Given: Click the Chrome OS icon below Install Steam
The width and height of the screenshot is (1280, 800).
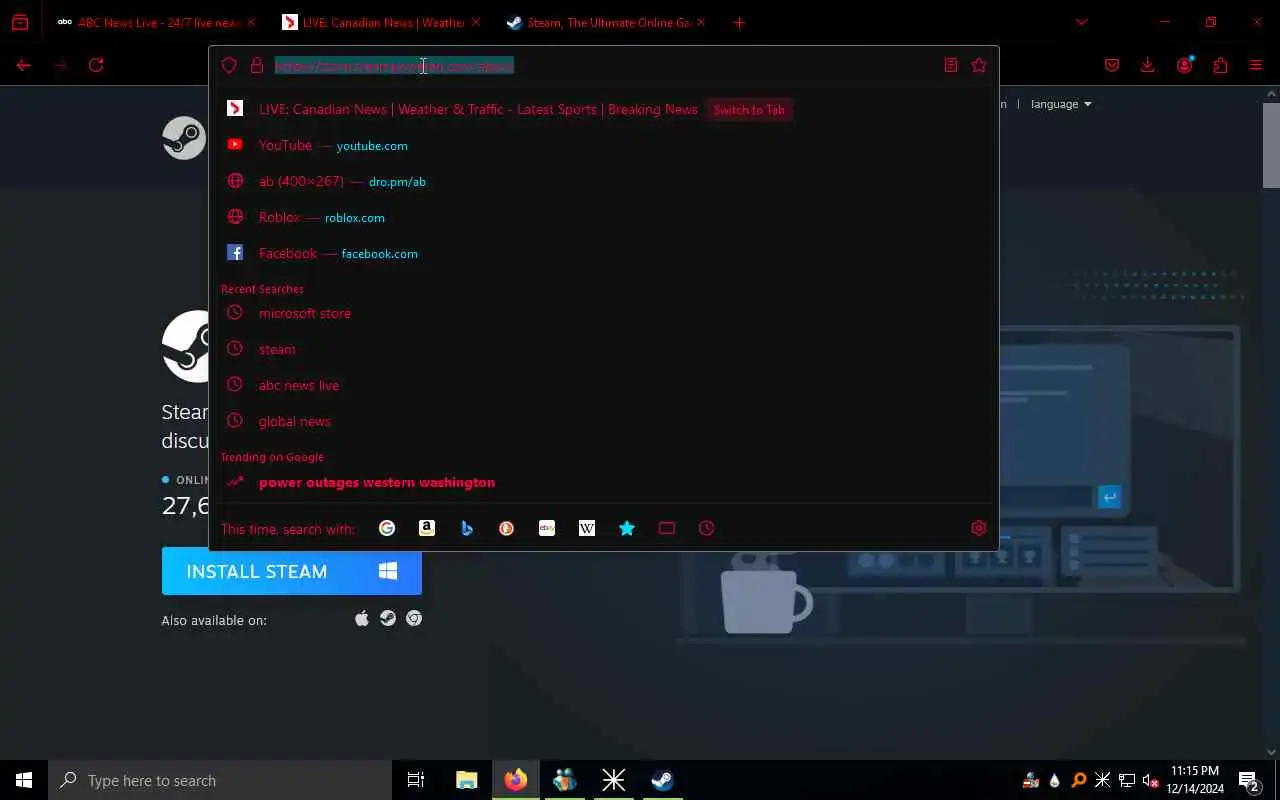Looking at the screenshot, I should point(414,619).
